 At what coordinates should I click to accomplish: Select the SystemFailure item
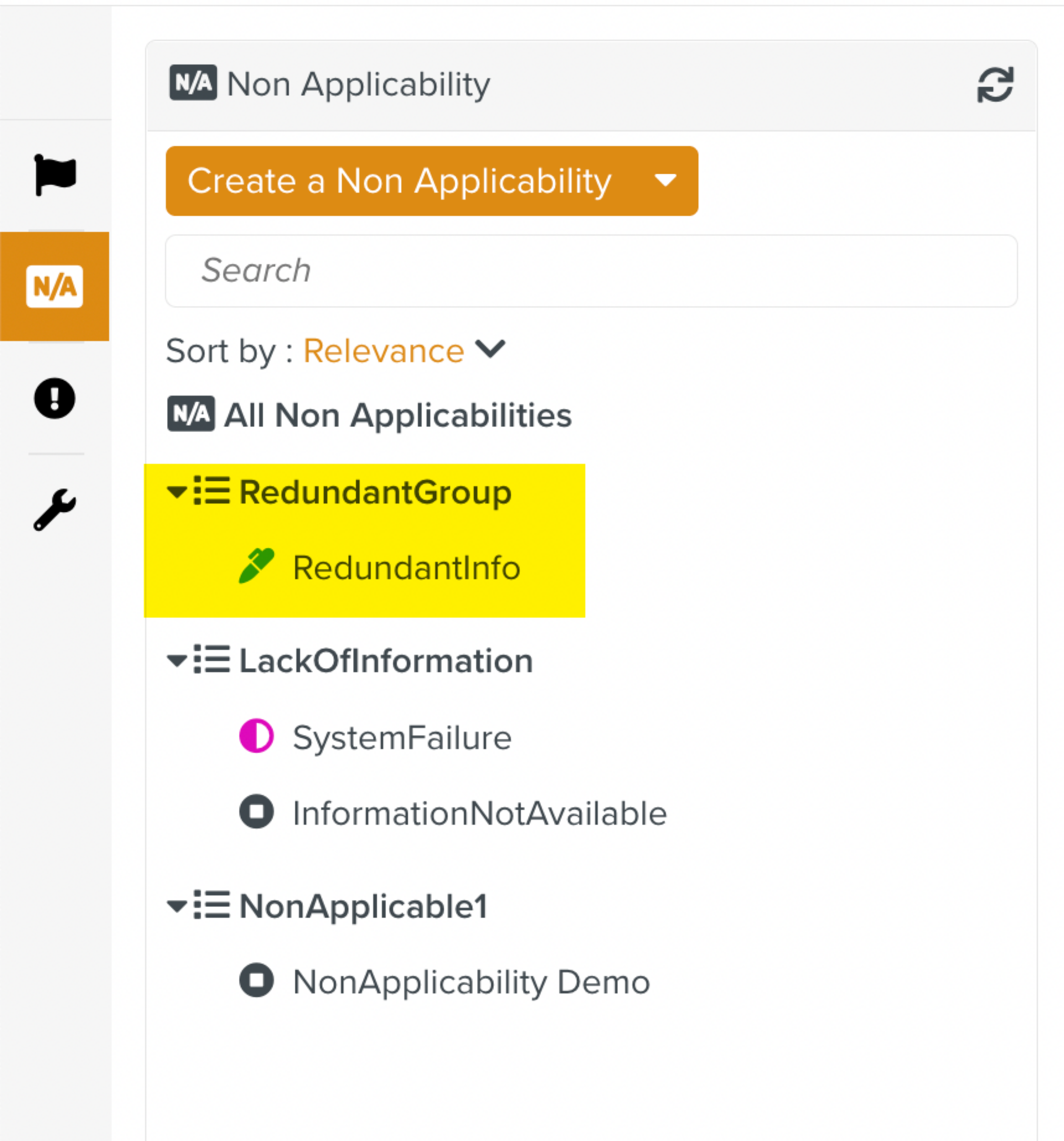tap(402, 737)
